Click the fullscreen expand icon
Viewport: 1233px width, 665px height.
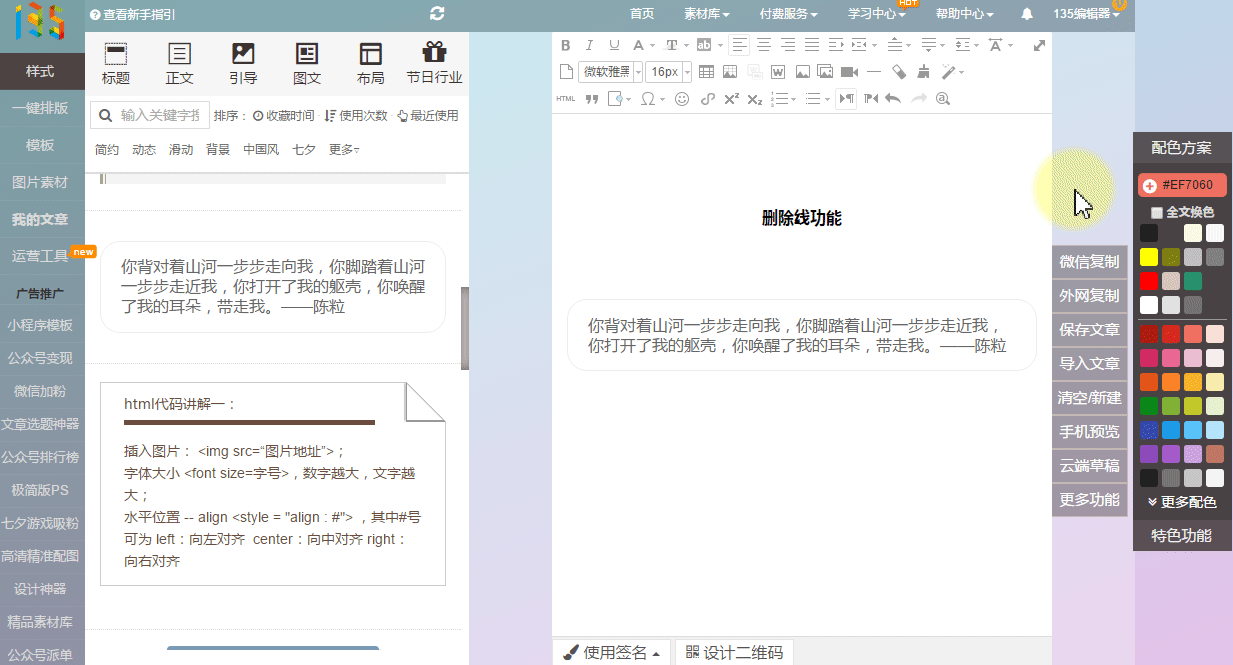(x=1039, y=45)
